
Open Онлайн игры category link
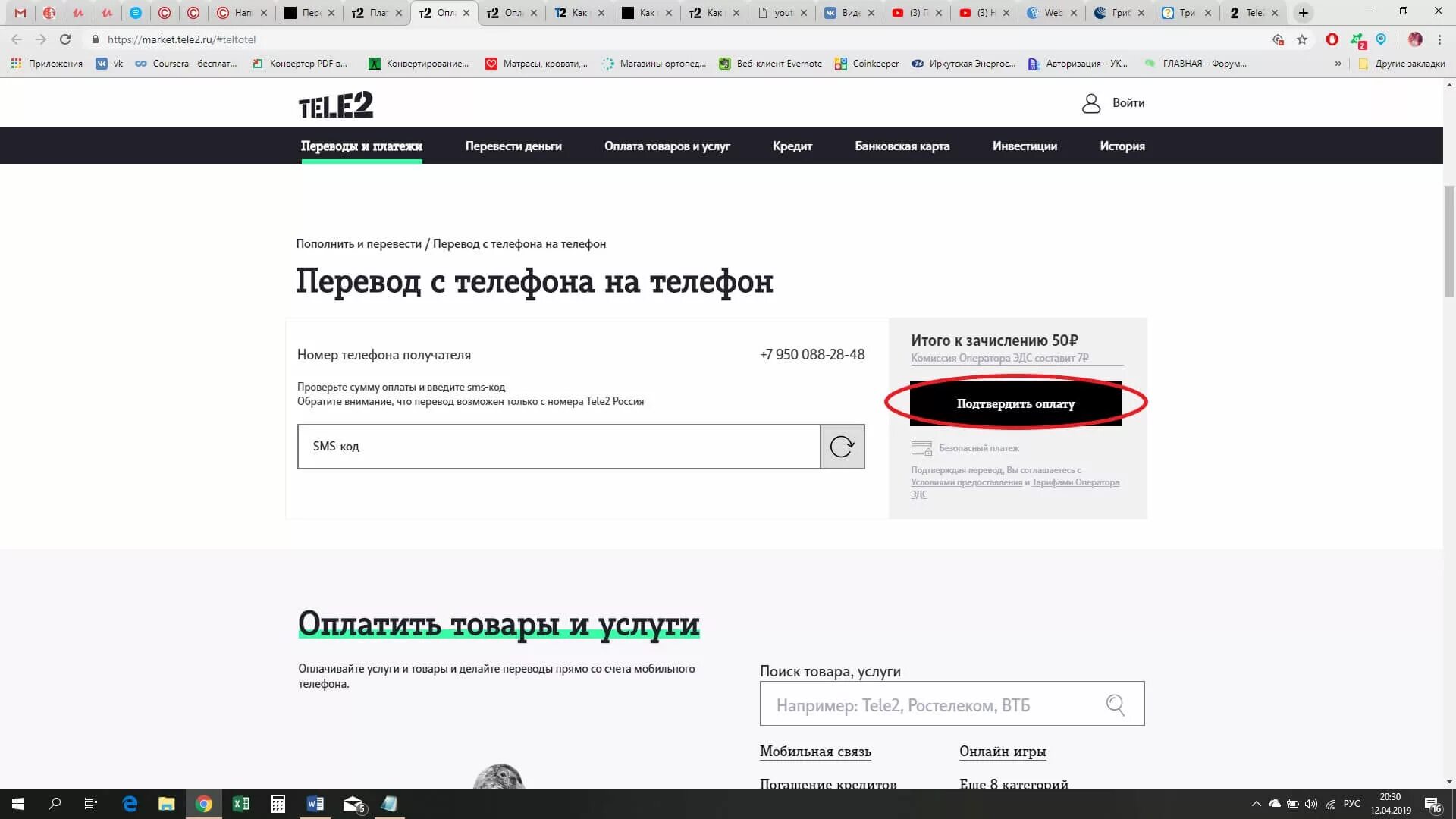click(x=1003, y=752)
